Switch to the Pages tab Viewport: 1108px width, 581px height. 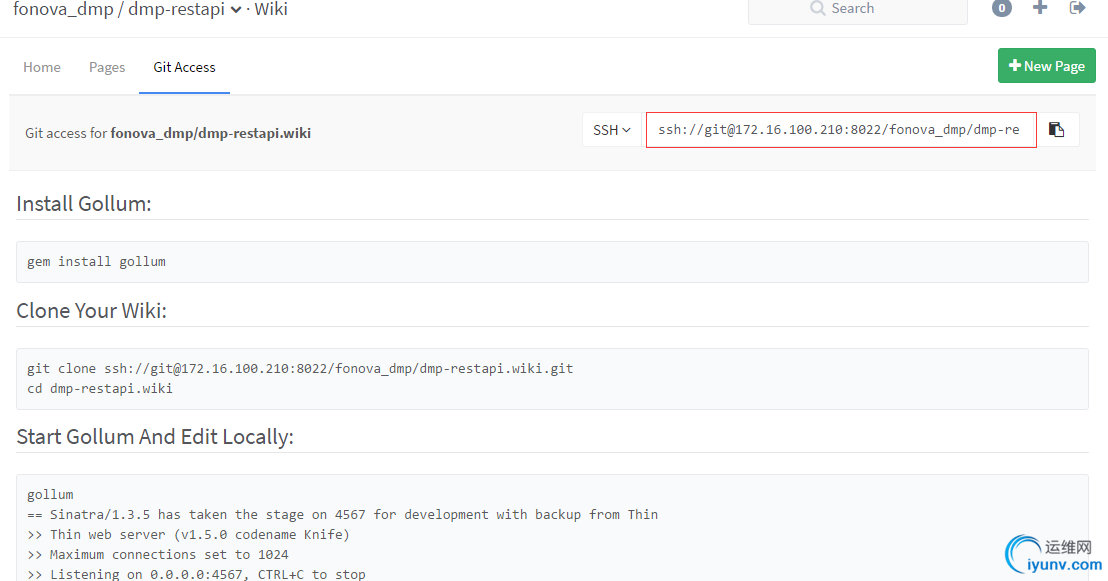pos(107,67)
